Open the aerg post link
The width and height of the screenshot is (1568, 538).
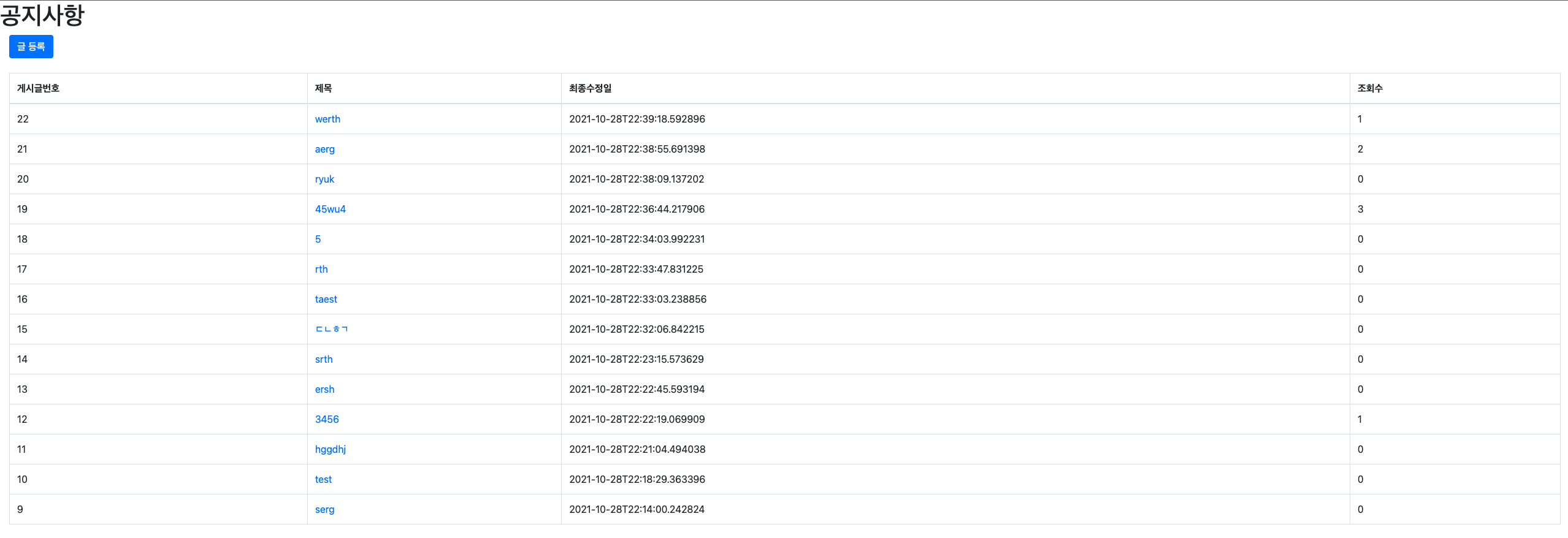(325, 149)
